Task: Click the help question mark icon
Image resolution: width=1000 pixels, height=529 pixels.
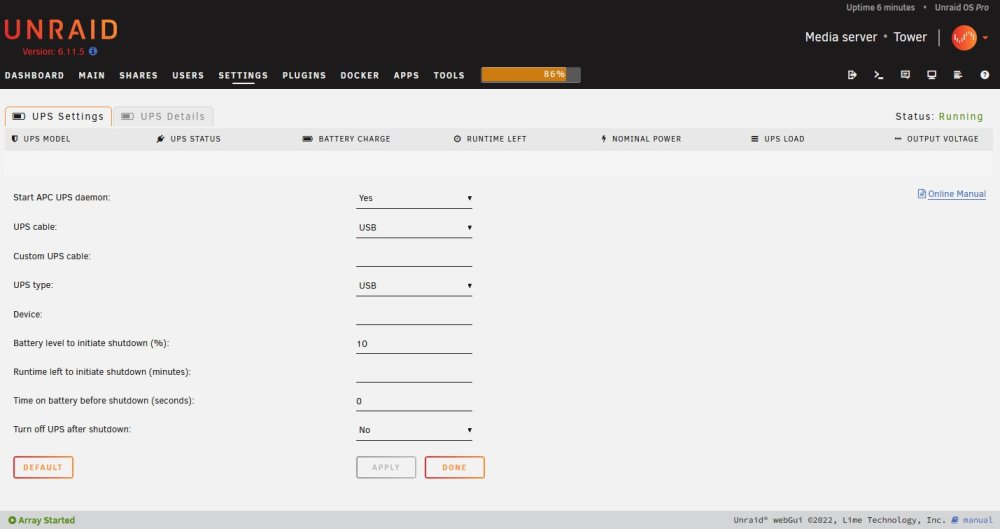Action: (985, 75)
